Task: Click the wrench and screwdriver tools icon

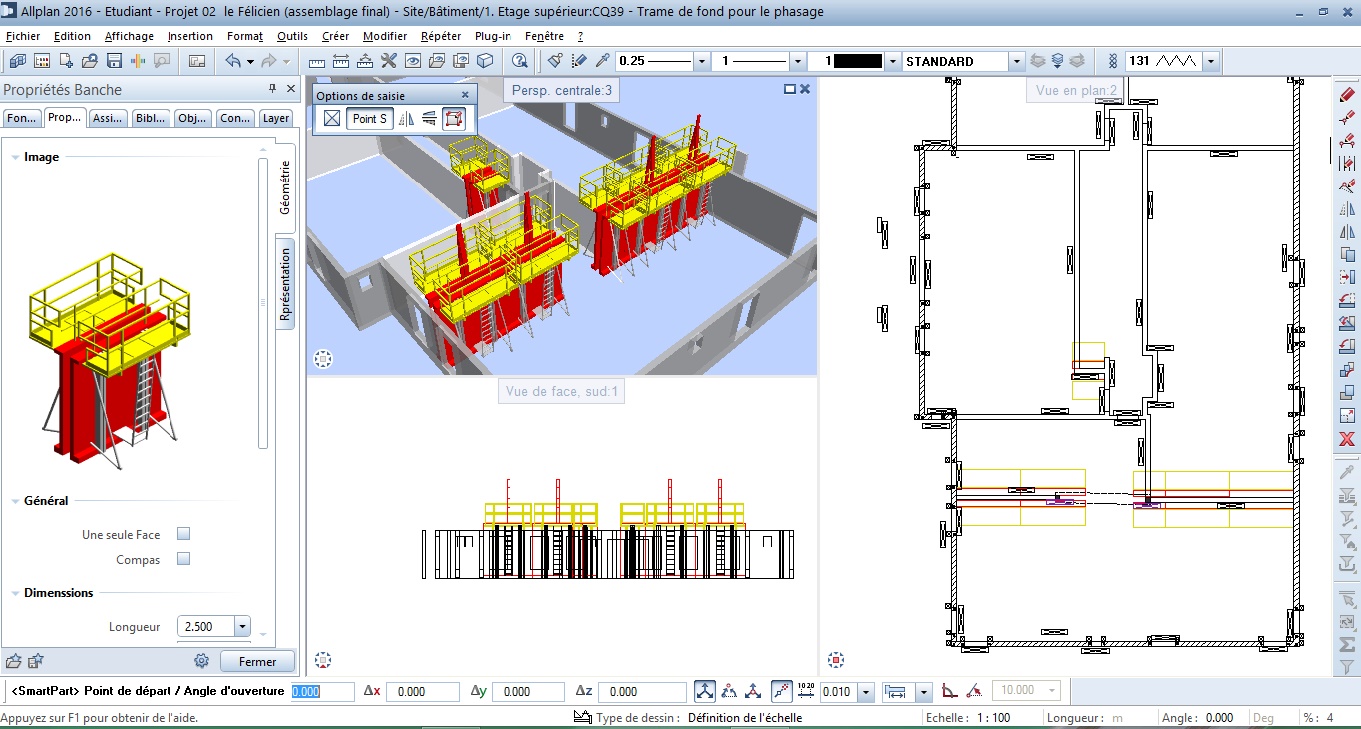Action: coord(388,61)
